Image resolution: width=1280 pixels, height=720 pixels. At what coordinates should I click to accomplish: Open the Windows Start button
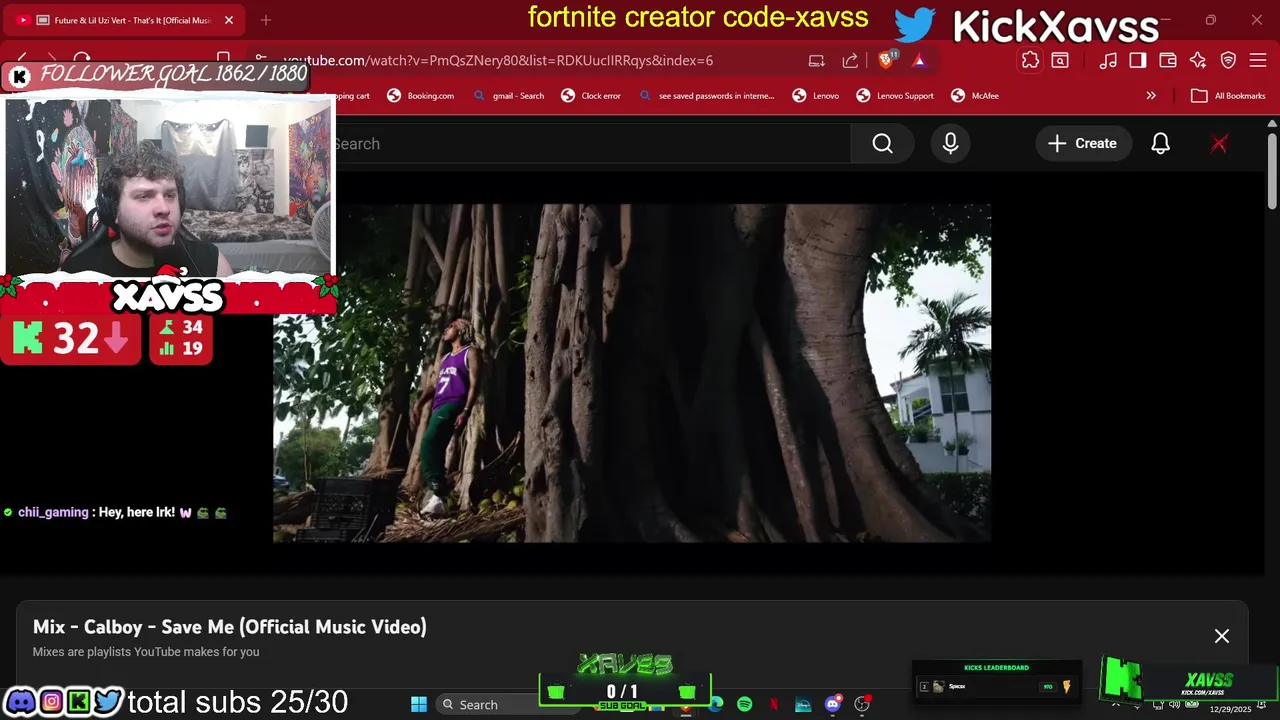(419, 705)
